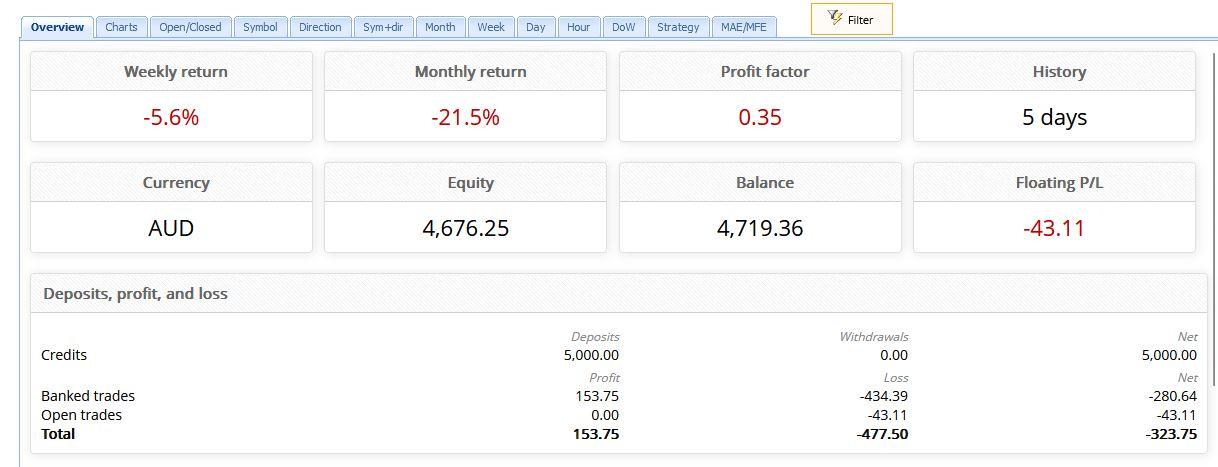Open the Open/Closed tab
The height and width of the screenshot is (467, 1218).
point(191,27)
